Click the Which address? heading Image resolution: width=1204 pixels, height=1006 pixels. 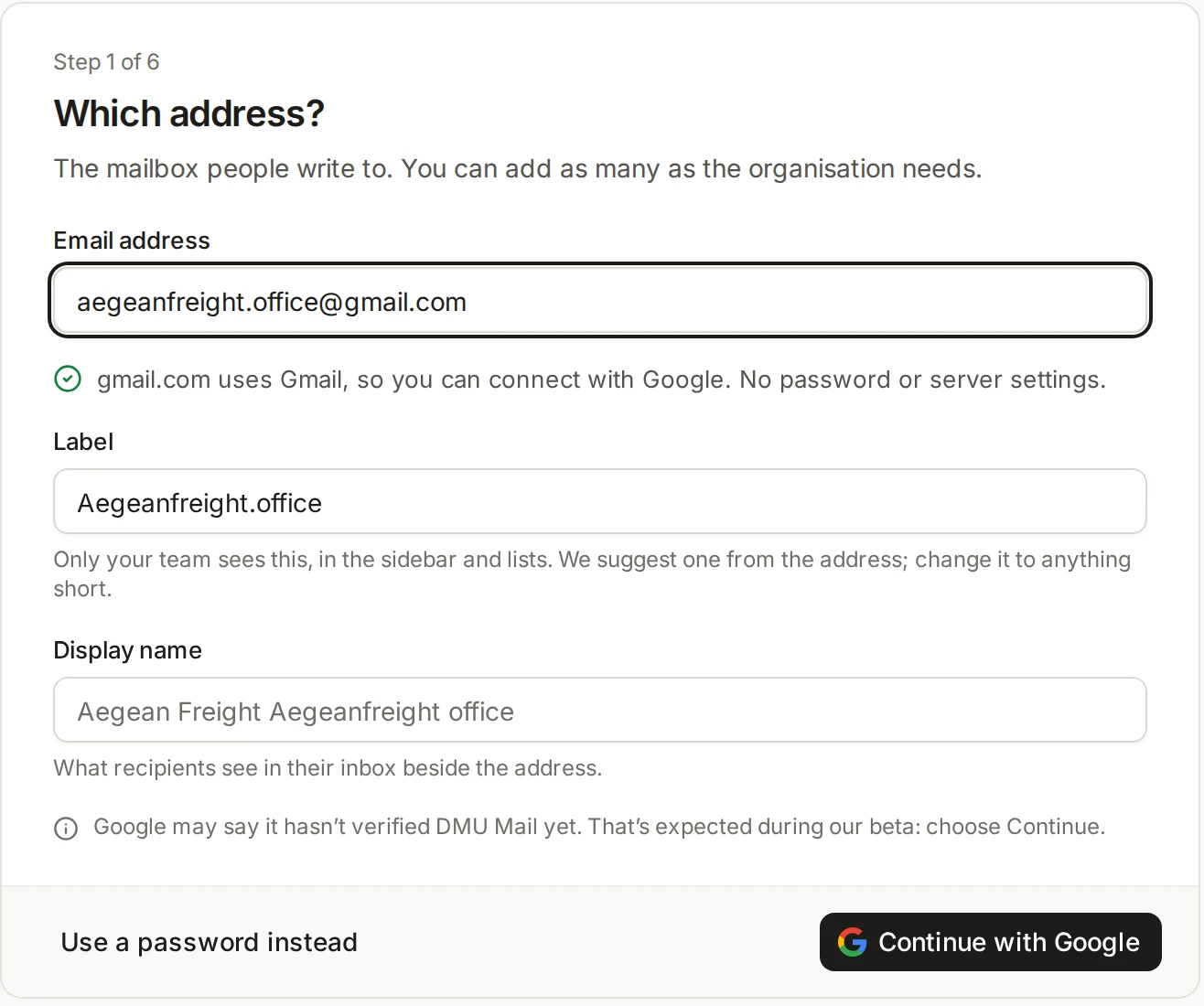click(x=189, y=113)
